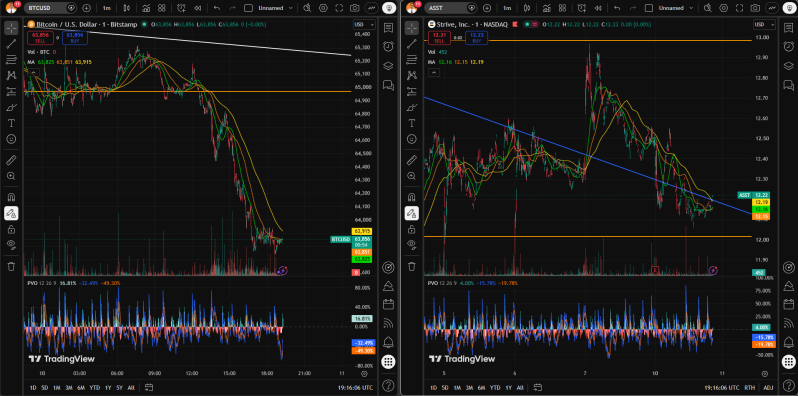
Task: Select the YTD range tab on the ASST chart
Action: (495, 387)
